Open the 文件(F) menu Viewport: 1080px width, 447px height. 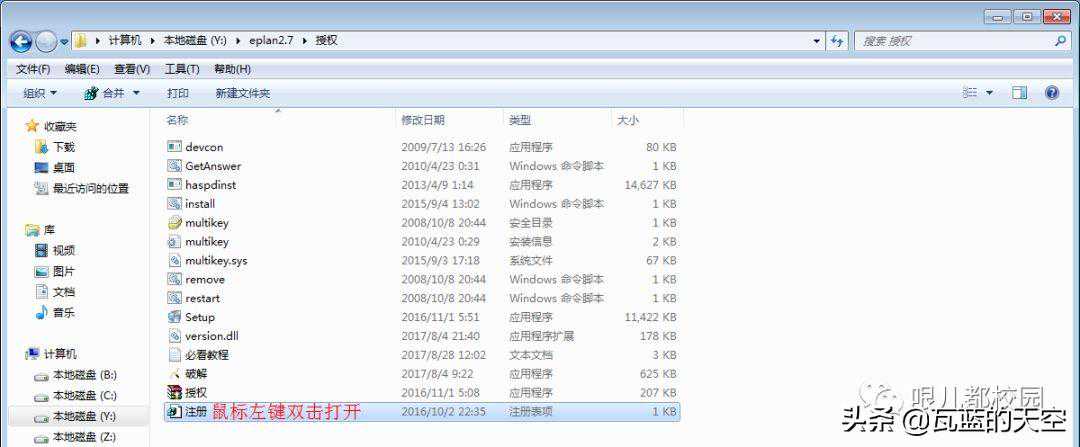[x=33, y=69]
